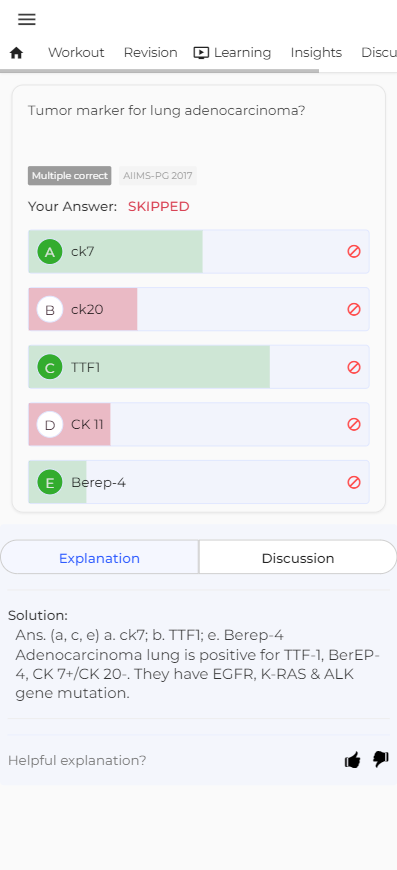Switch to the Revision tab
Image resolution: width=397 pixels, height=870 pixels.
[150, 53]
